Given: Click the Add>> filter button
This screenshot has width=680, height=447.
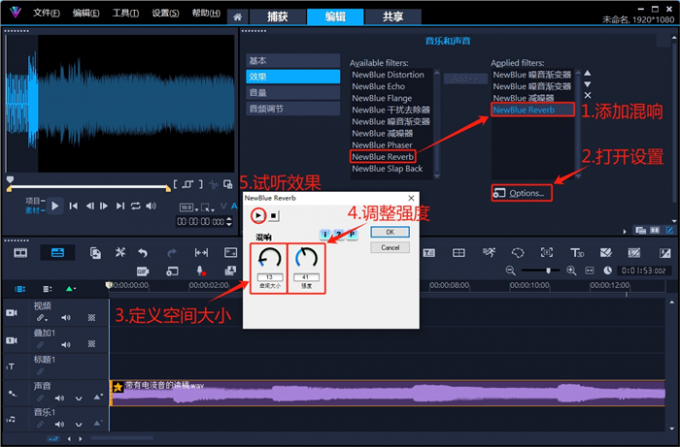Looking at the screenshot, I should [465, 79].
